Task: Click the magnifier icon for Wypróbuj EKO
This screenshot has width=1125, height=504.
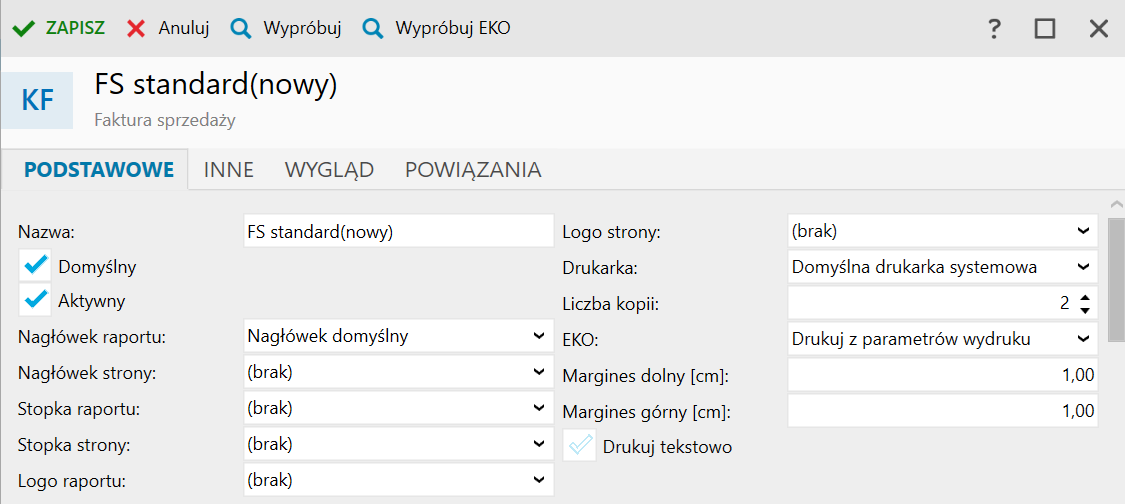Action: (x=373, y=29)
